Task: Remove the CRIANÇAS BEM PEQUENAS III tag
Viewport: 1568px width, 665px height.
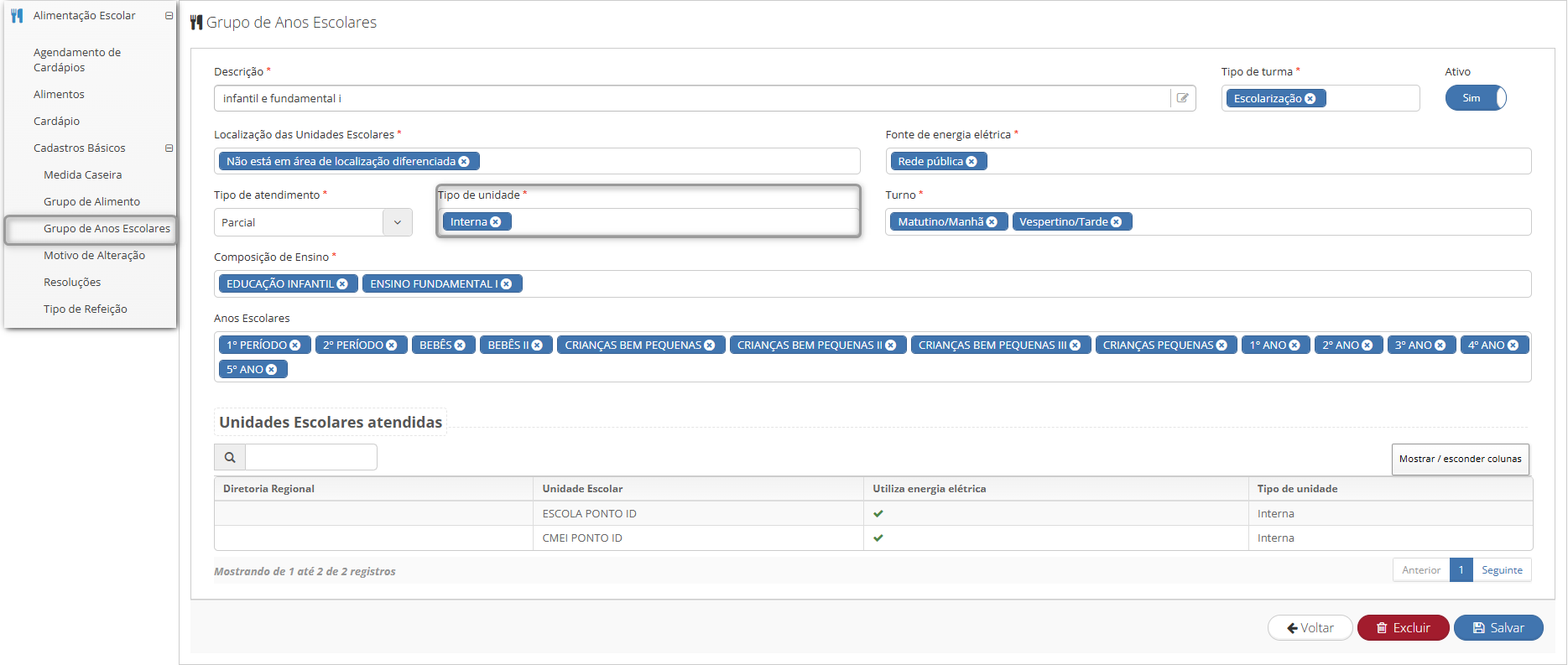Action: click(x=1075, y=345)
